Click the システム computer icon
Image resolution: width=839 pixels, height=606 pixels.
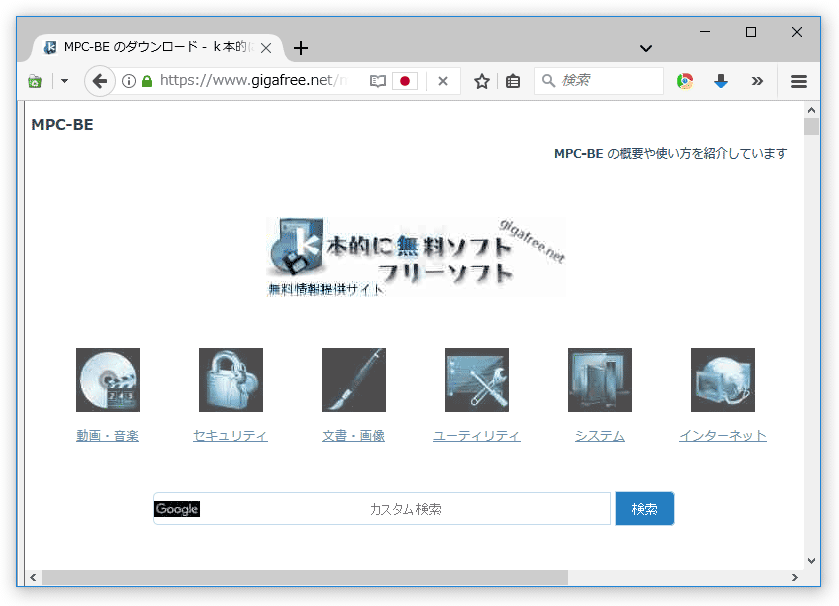tap(600, 380)
